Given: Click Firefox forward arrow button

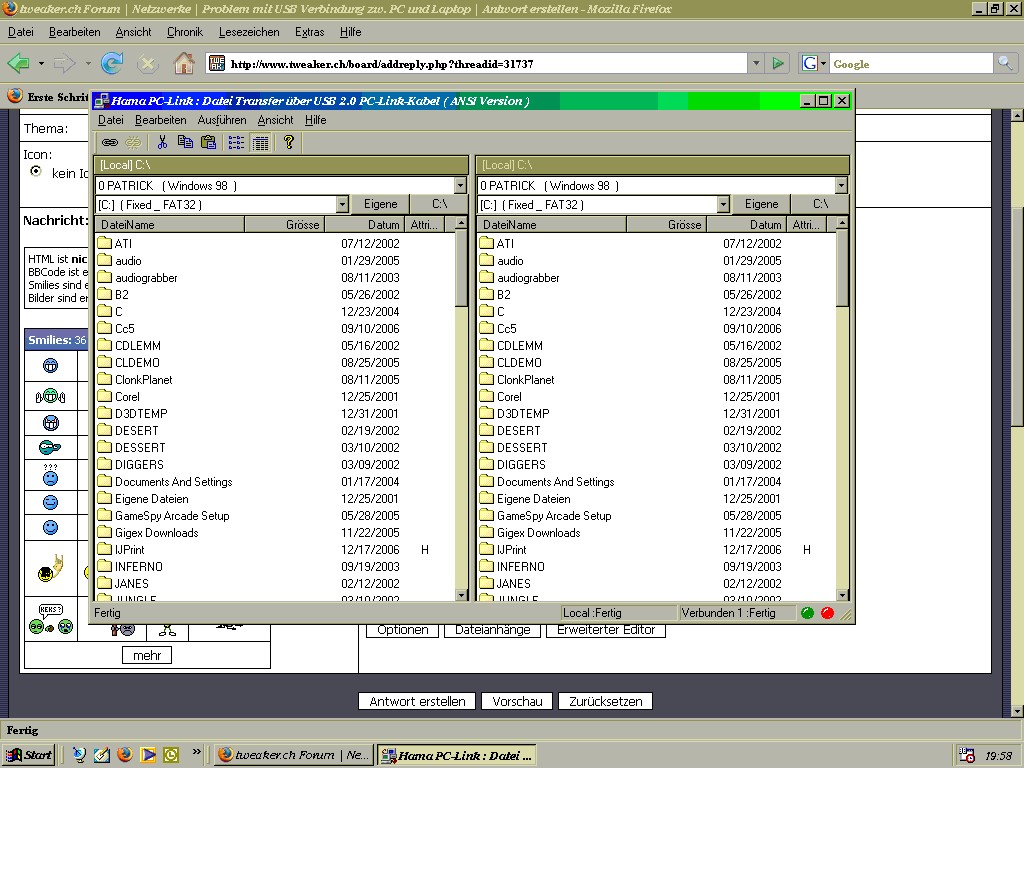Looking at the screenshot, I should [x=64, y=63].
